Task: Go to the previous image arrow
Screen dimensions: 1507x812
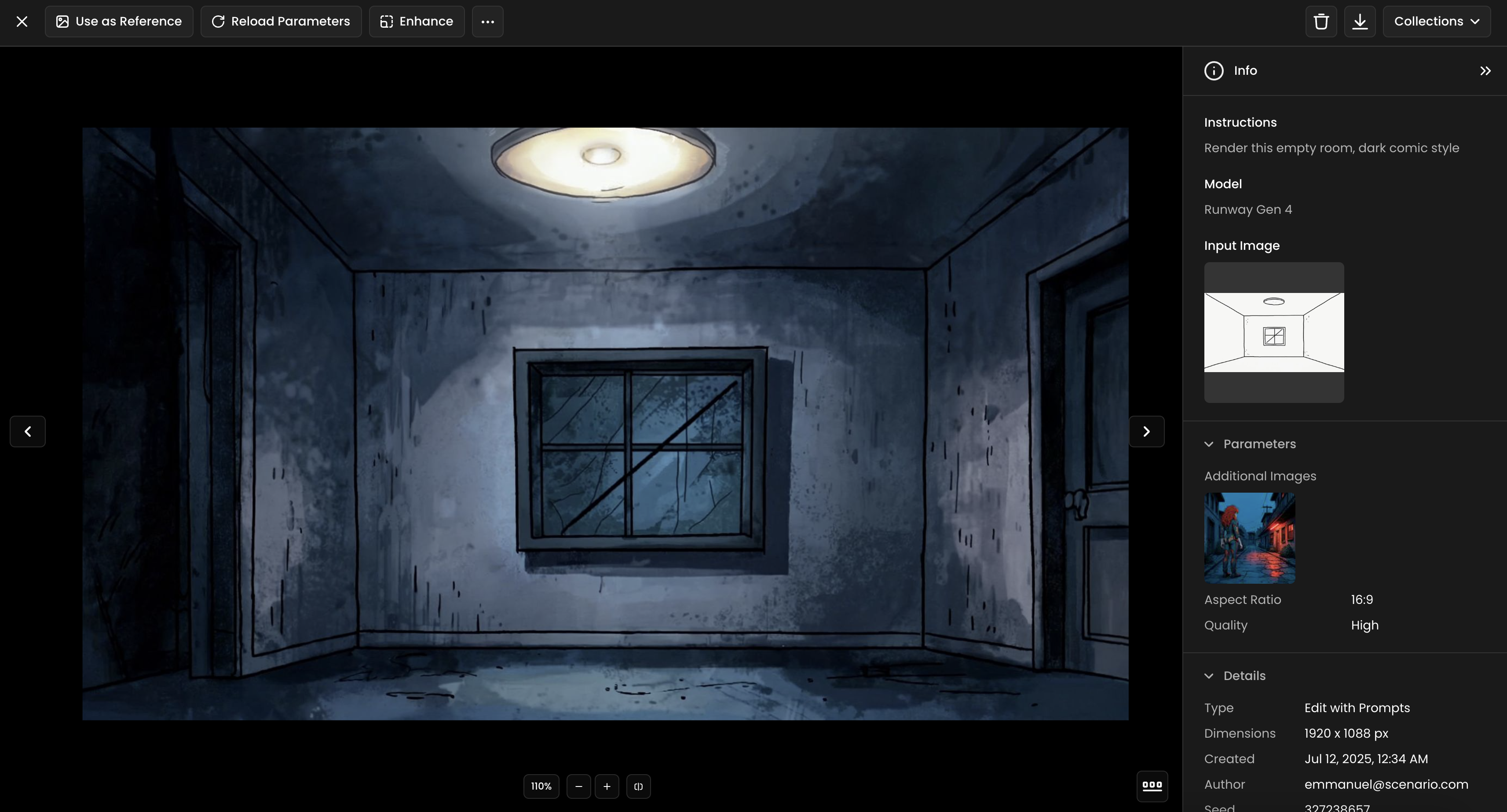Action: click(28, 432)
